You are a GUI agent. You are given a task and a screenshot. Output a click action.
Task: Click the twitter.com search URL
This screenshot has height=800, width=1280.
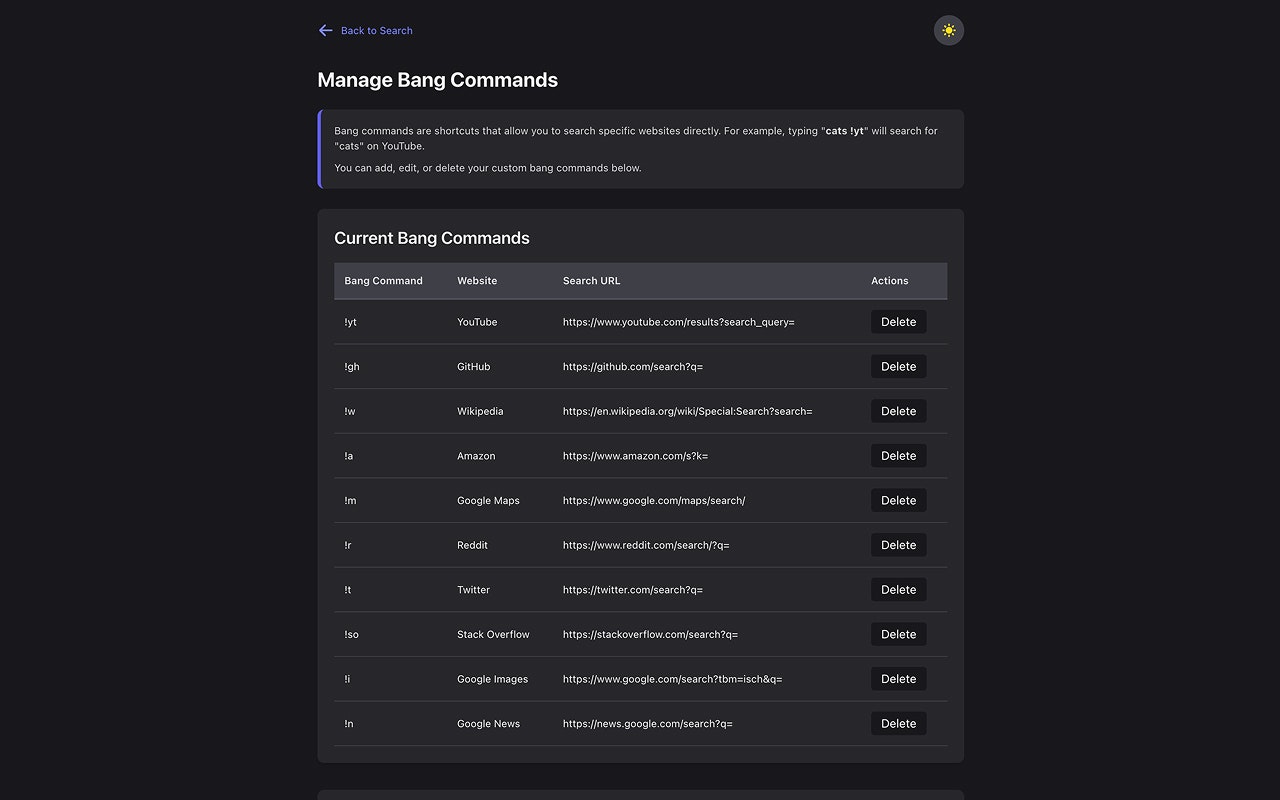(x=633, y=590)
